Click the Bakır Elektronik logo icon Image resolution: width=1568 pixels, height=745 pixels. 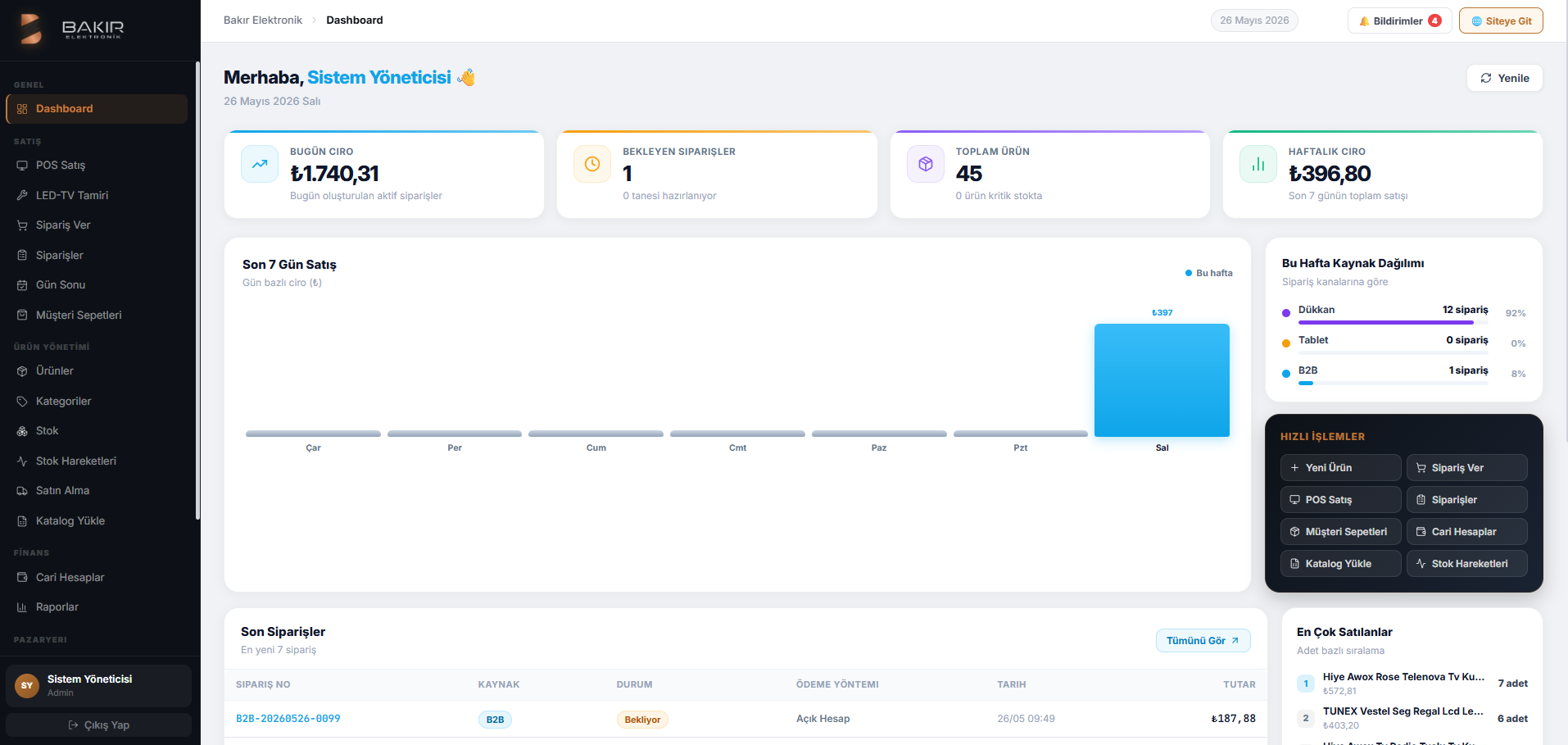[x=31, y=29]
